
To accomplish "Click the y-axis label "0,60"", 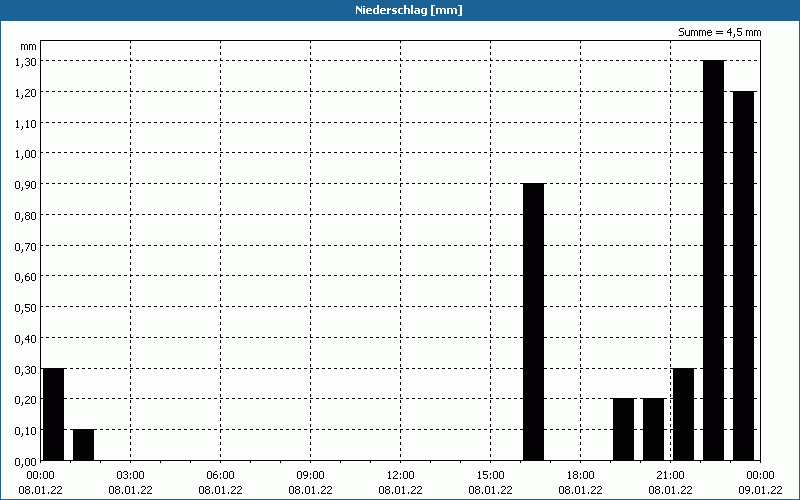I will point(26,277).
